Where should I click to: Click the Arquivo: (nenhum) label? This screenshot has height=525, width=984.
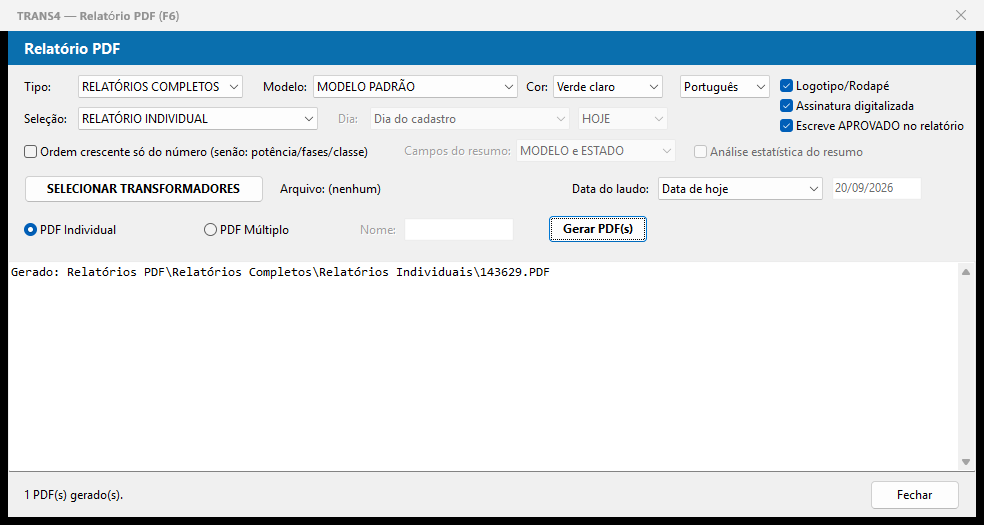(x=330, y=189)
